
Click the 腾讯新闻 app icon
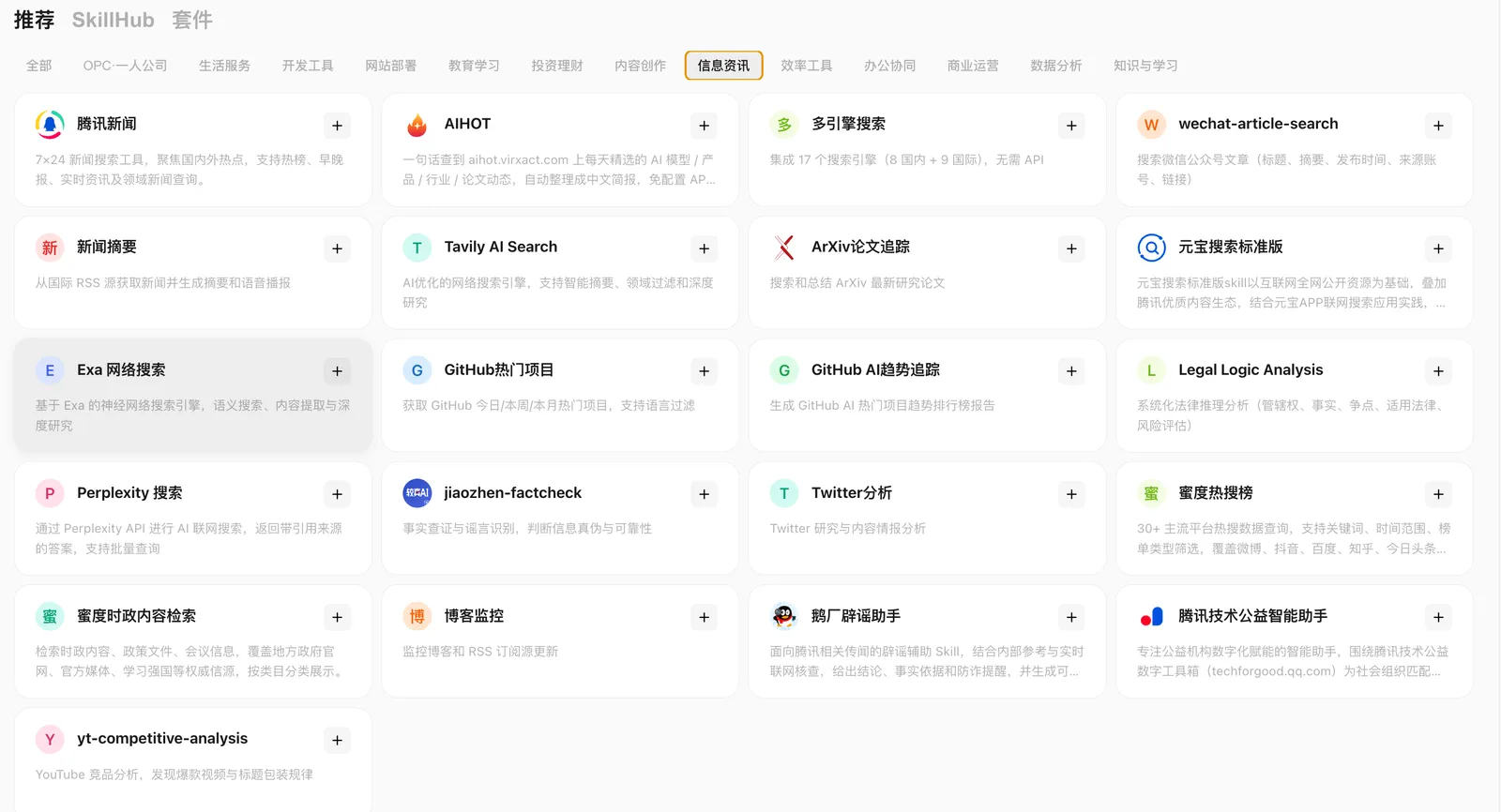tap(50, 125)
